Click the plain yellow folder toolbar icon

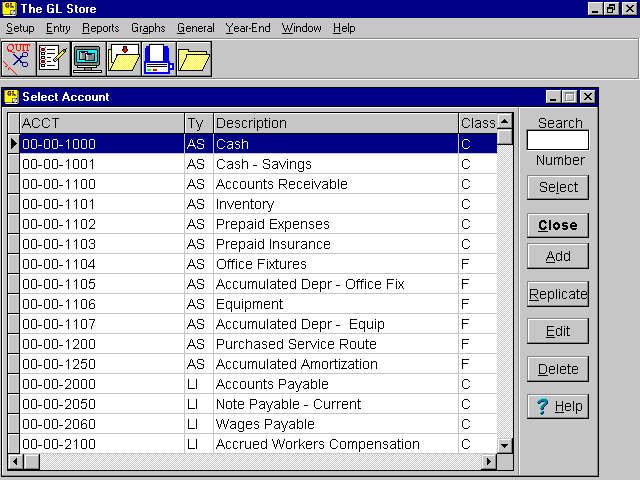coord(193,59)
